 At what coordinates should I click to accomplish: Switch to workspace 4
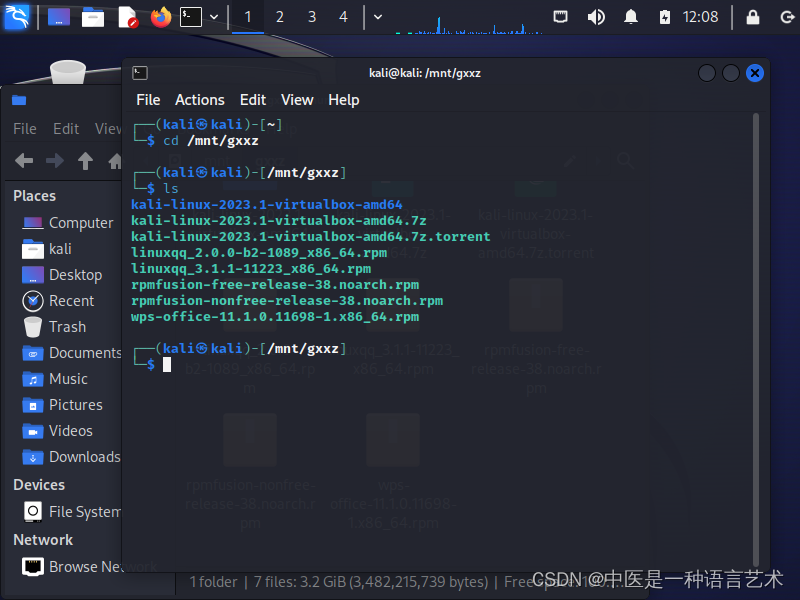click(343, 17)
